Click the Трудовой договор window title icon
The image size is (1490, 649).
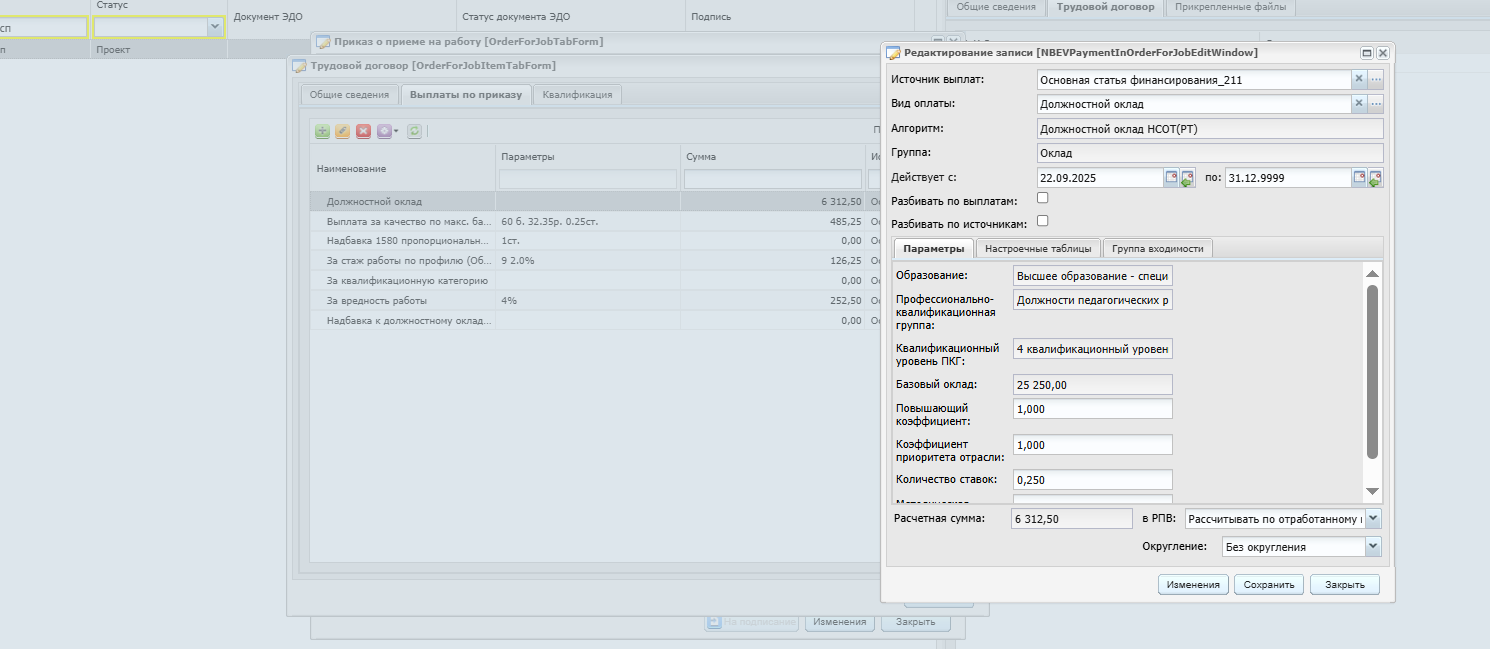(x=299, y=66)
